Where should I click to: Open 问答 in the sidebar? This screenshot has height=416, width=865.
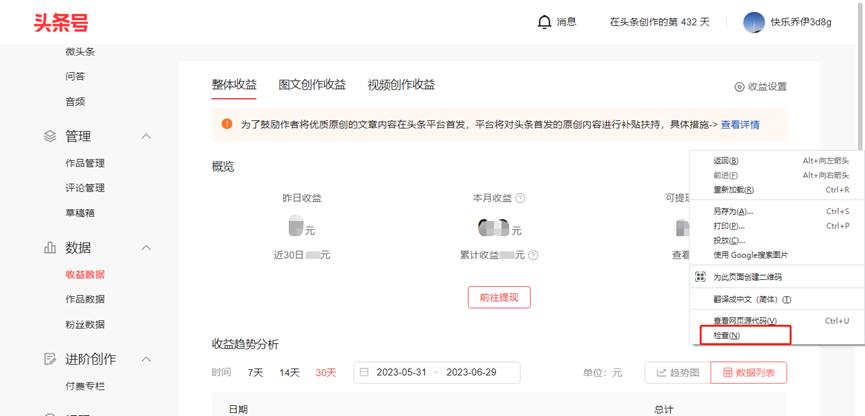75,77
